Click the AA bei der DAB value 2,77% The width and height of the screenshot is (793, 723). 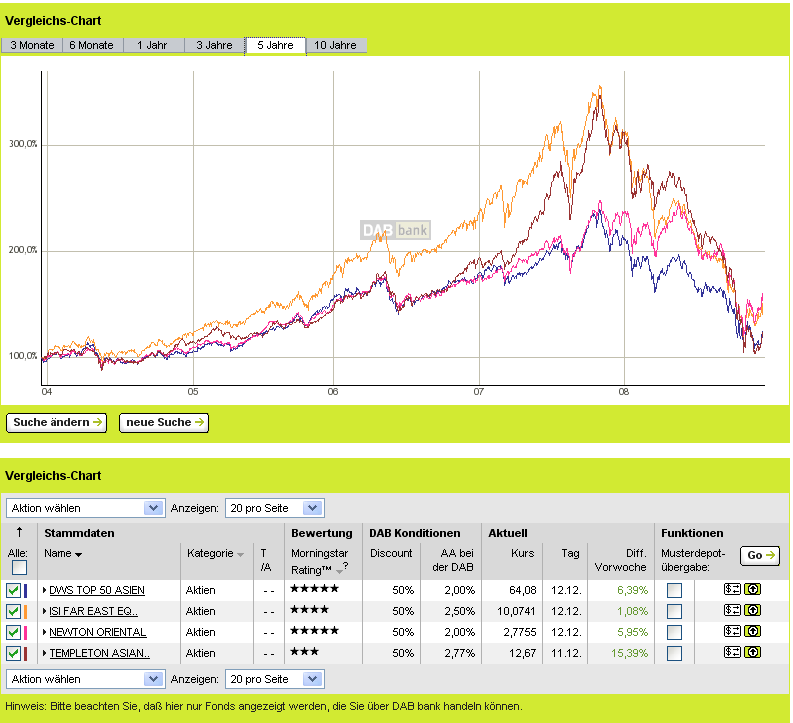460,653
